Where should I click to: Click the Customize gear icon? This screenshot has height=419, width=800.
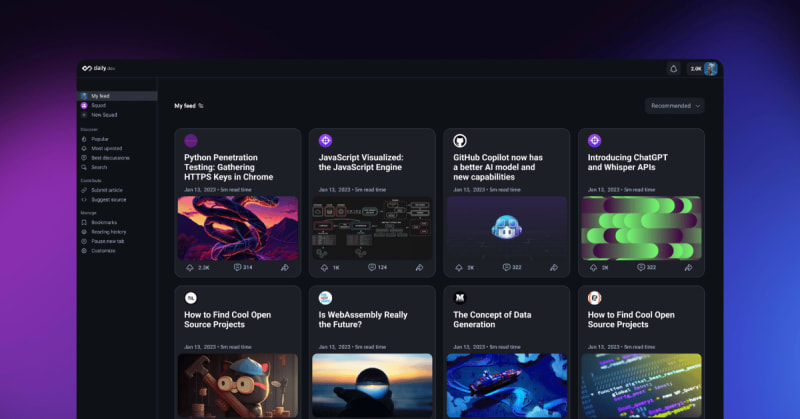coord(84,251)
